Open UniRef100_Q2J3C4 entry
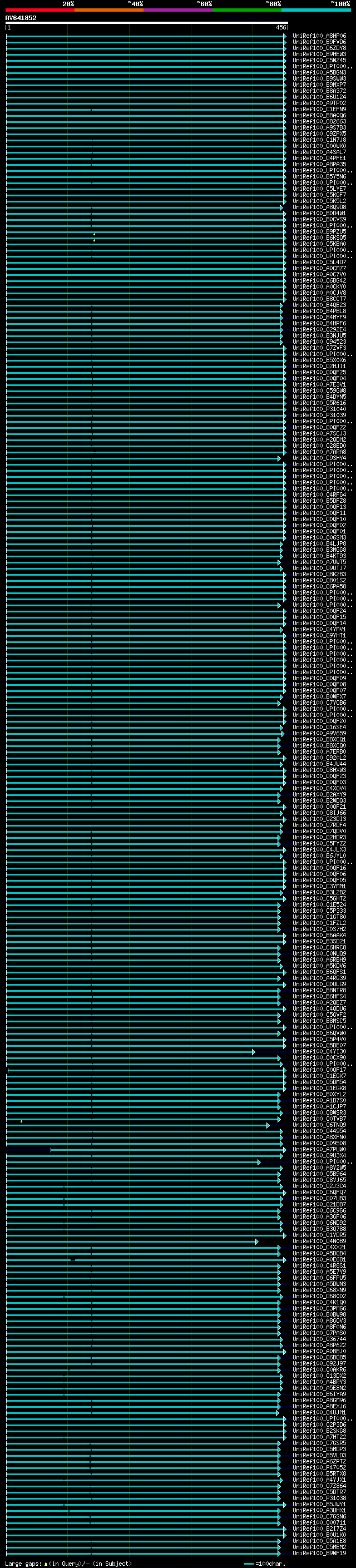The width and height of the screenshot is (356, 1568). pyautogui.click(x=319, y=1186)
